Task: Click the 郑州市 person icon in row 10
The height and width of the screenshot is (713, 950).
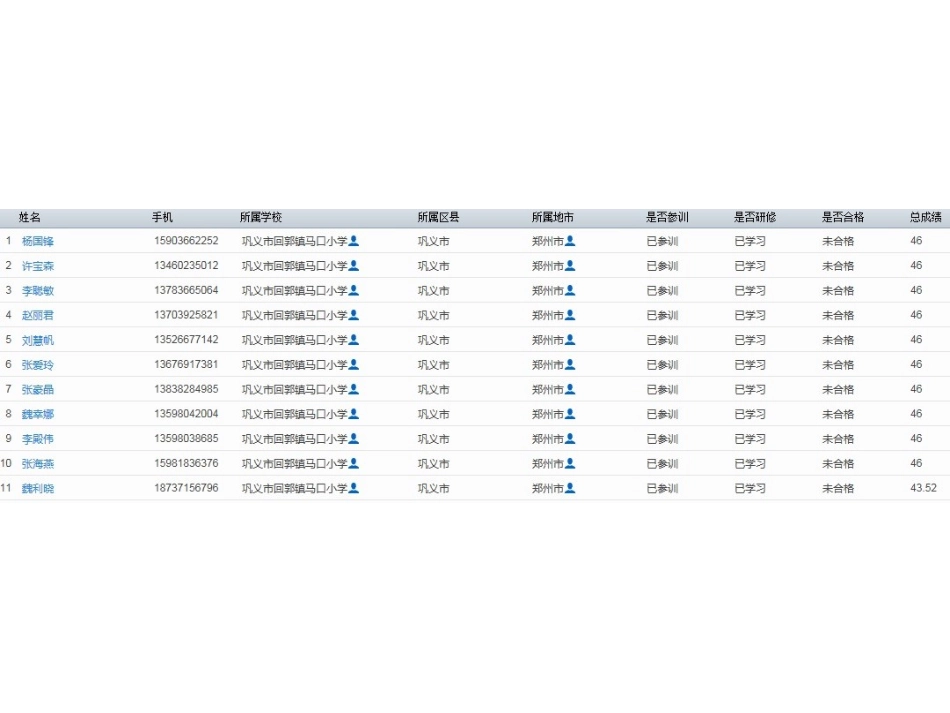Action: point(570,463)
